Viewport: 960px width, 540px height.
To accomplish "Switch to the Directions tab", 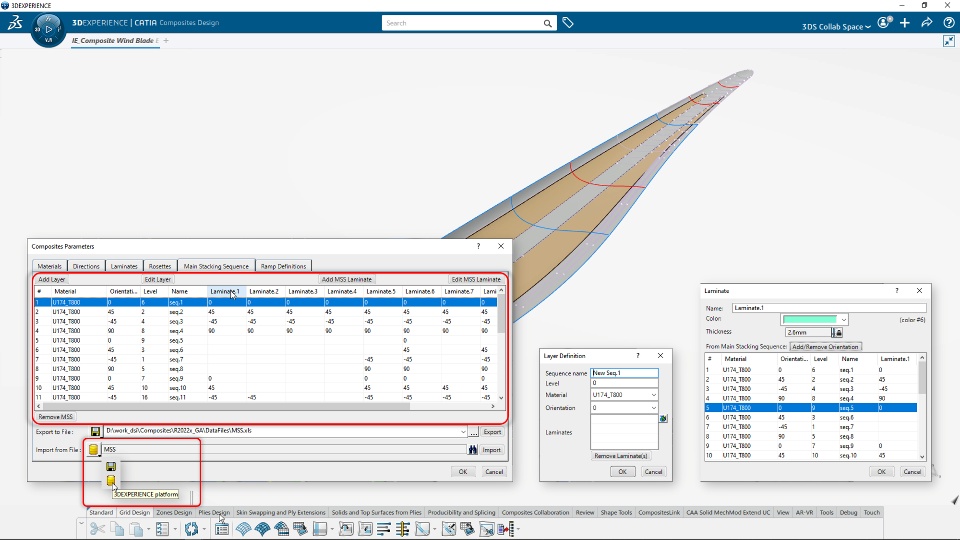I will pyautogui.click(x=86, y=266).
